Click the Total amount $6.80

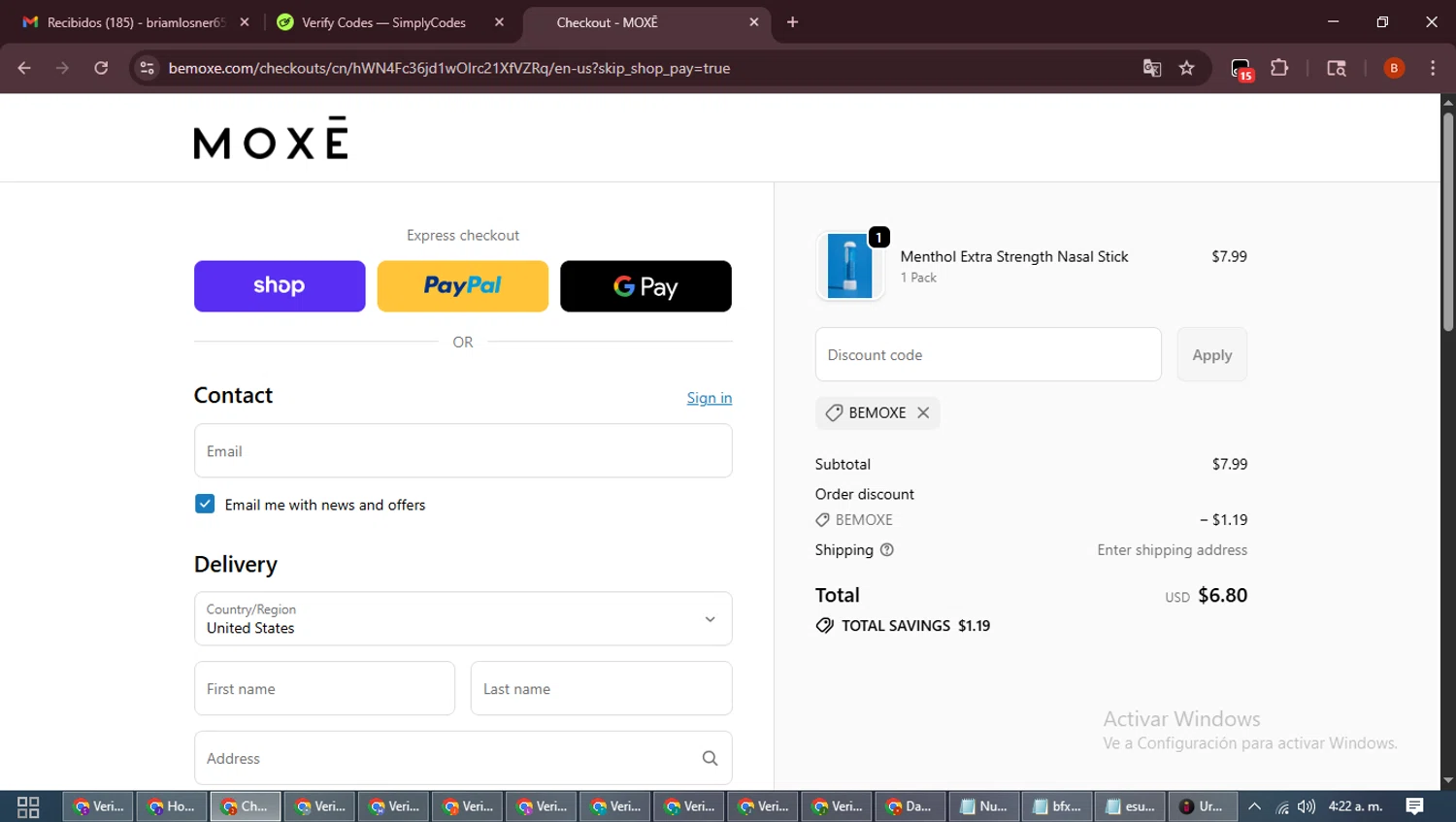click(1223, 595)
